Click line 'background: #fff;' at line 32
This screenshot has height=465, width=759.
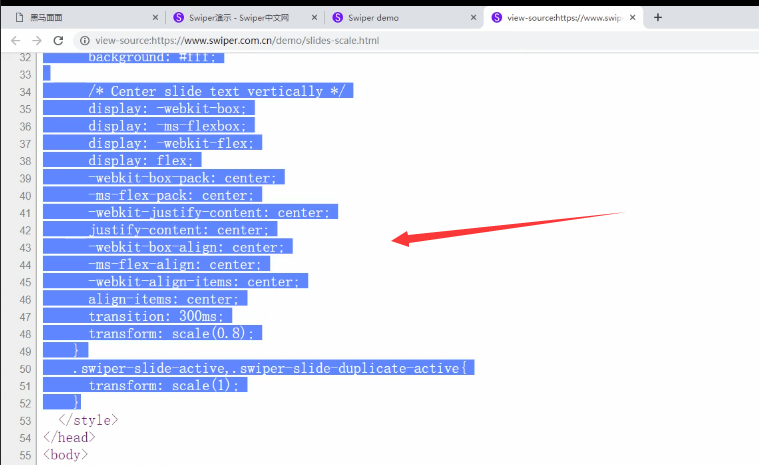[152, 57]
